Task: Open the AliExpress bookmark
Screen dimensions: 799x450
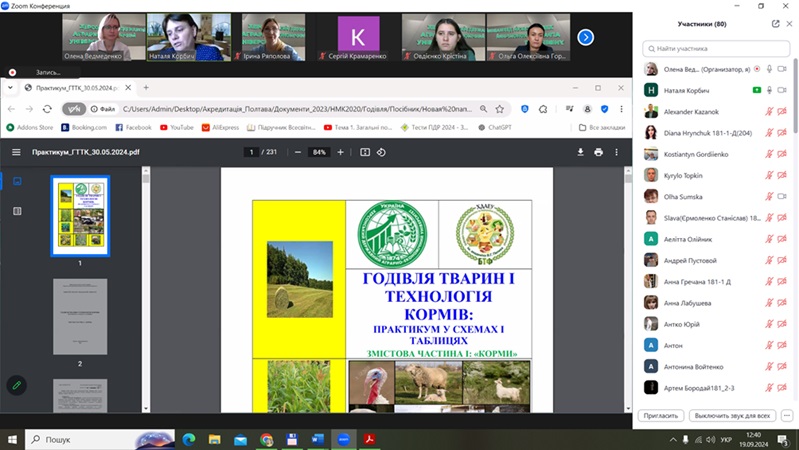Action: pyautogui.click(x=220, y=127)
